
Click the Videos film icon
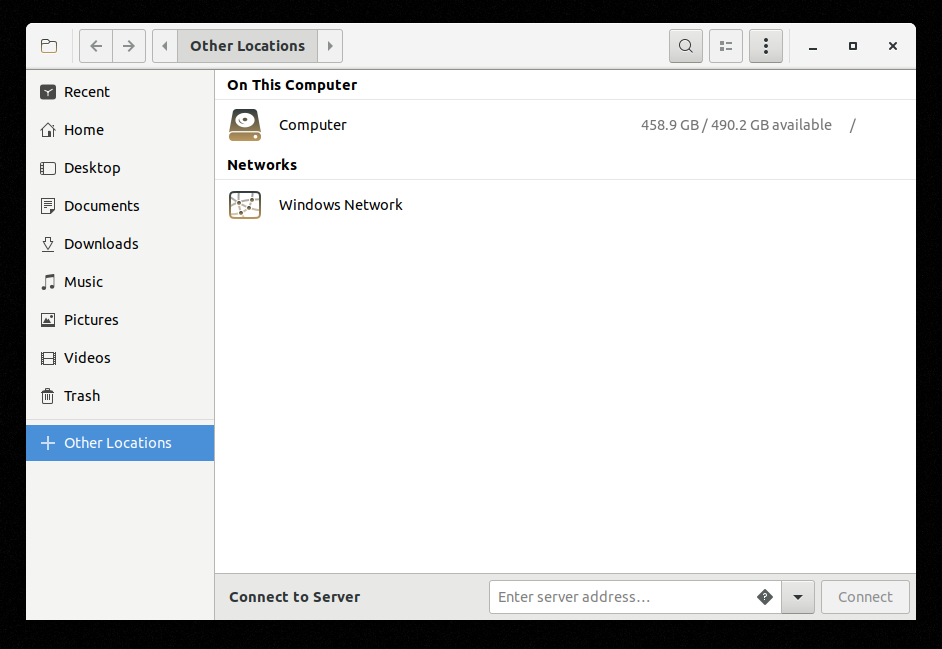click(x=48, y=358)
